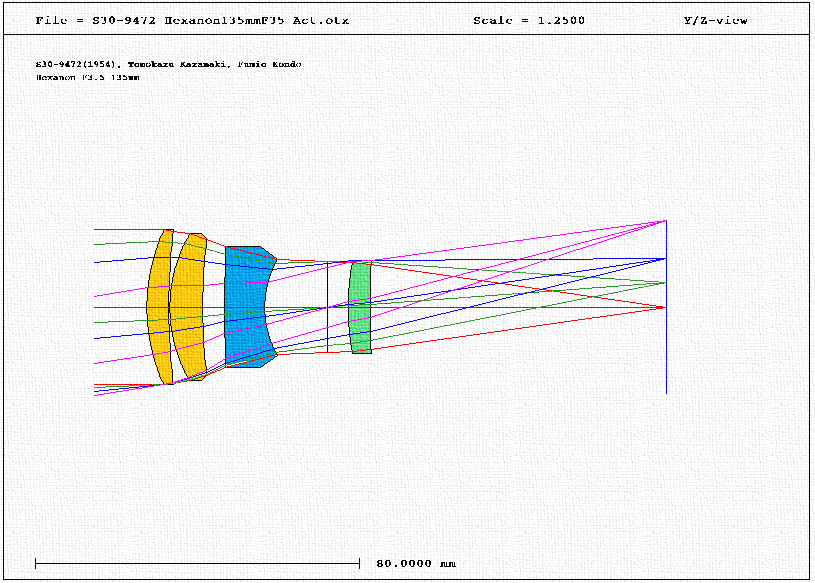
Task: Click the 'Hexanon F3.5 135mm' caption
Action: (87, 77)
